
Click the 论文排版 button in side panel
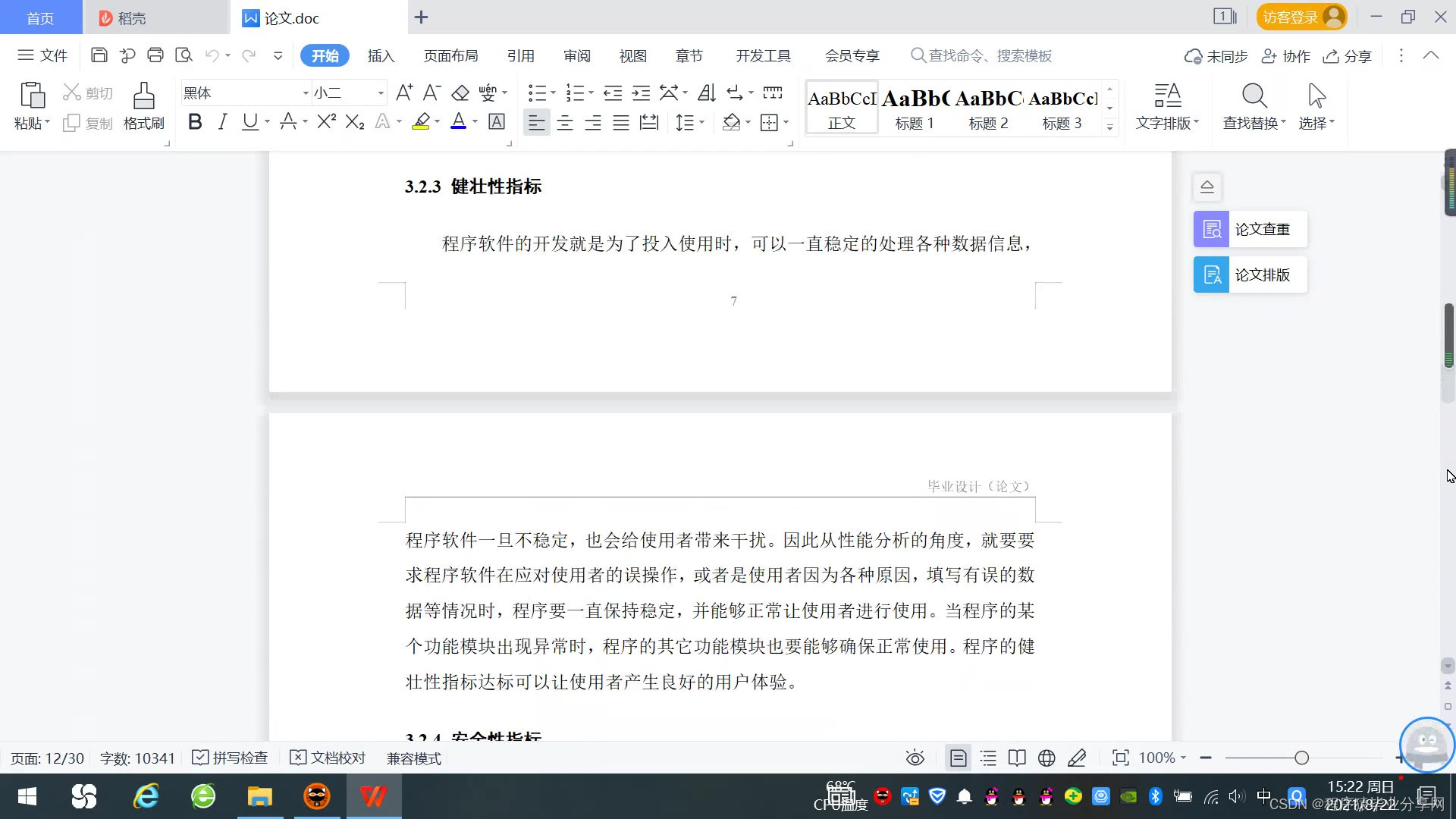click(1250, 275)
